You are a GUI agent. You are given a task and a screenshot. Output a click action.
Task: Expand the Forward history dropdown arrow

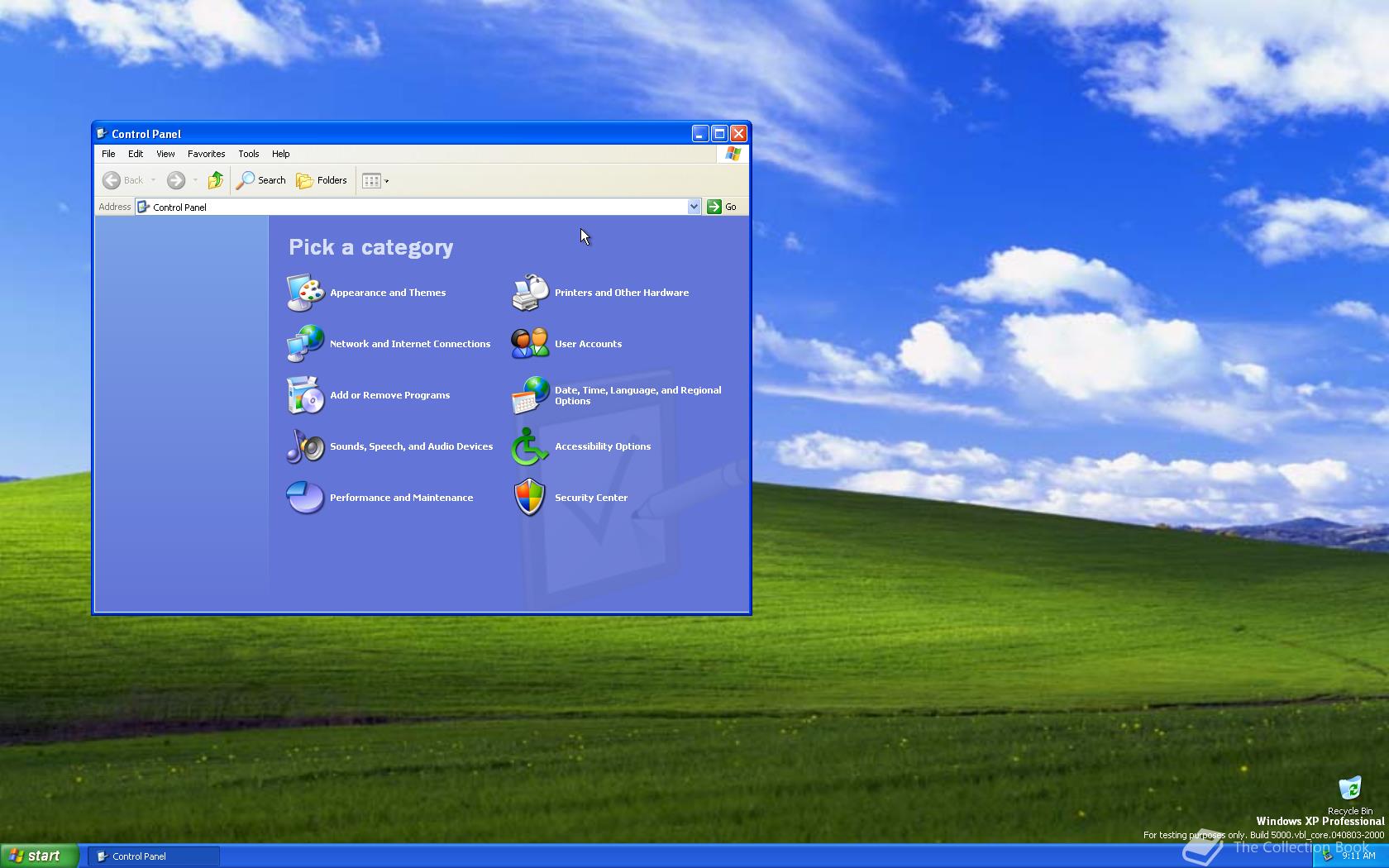click(195, 180)
